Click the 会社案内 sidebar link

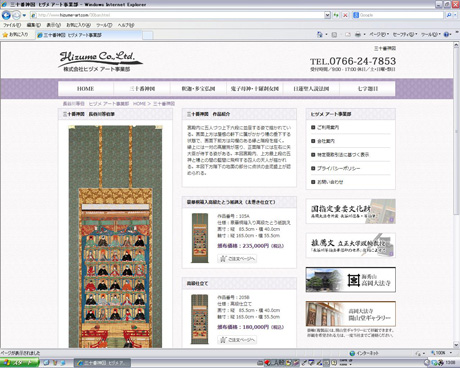pos(326,141)
